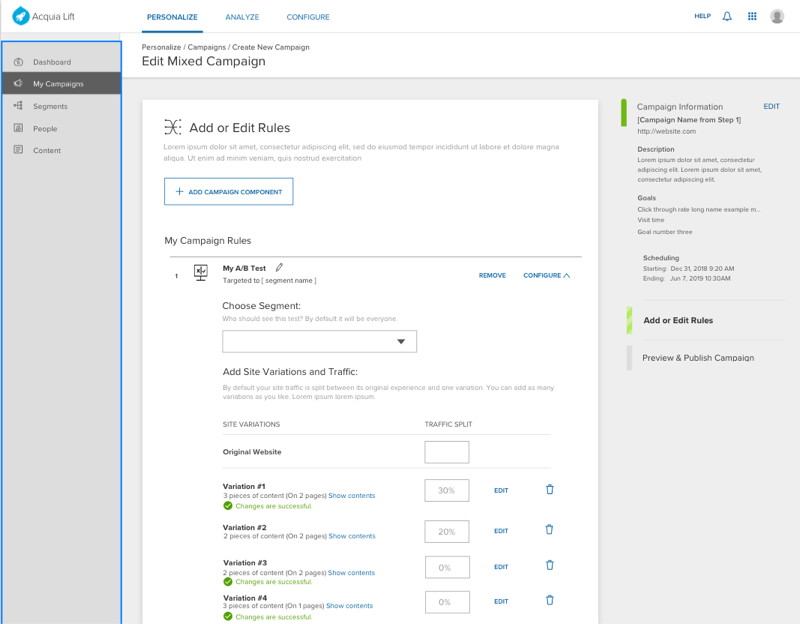The image size is (800, 624).
Task: Click Variation #1 green success checkmark
Action: 228,506
